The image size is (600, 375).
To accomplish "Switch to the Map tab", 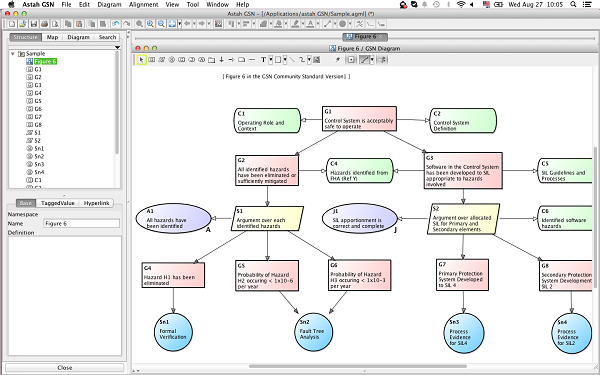I will click(52, 37).
